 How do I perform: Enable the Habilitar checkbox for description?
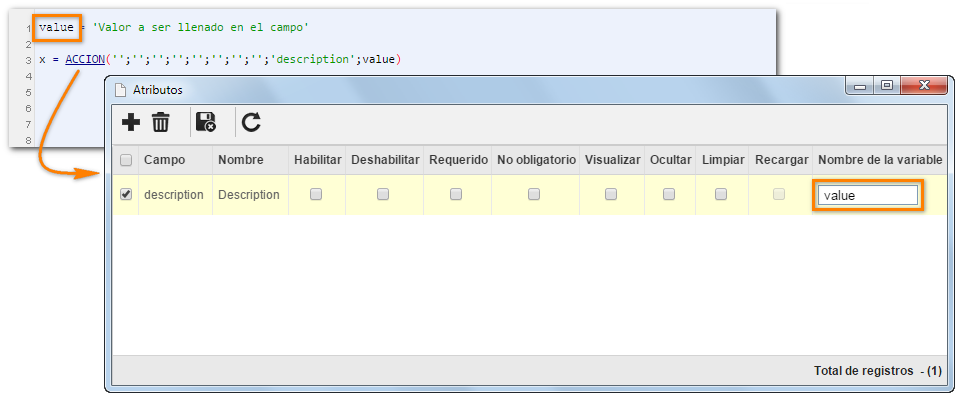point(315,194)
